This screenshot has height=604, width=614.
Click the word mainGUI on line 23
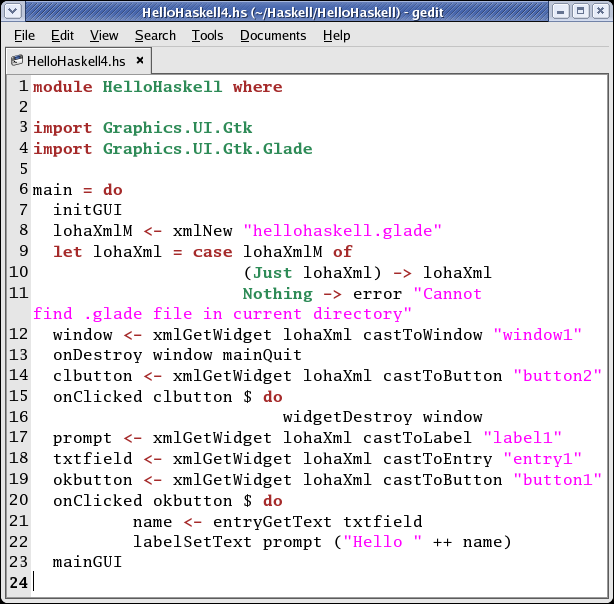tap(87, 562)
